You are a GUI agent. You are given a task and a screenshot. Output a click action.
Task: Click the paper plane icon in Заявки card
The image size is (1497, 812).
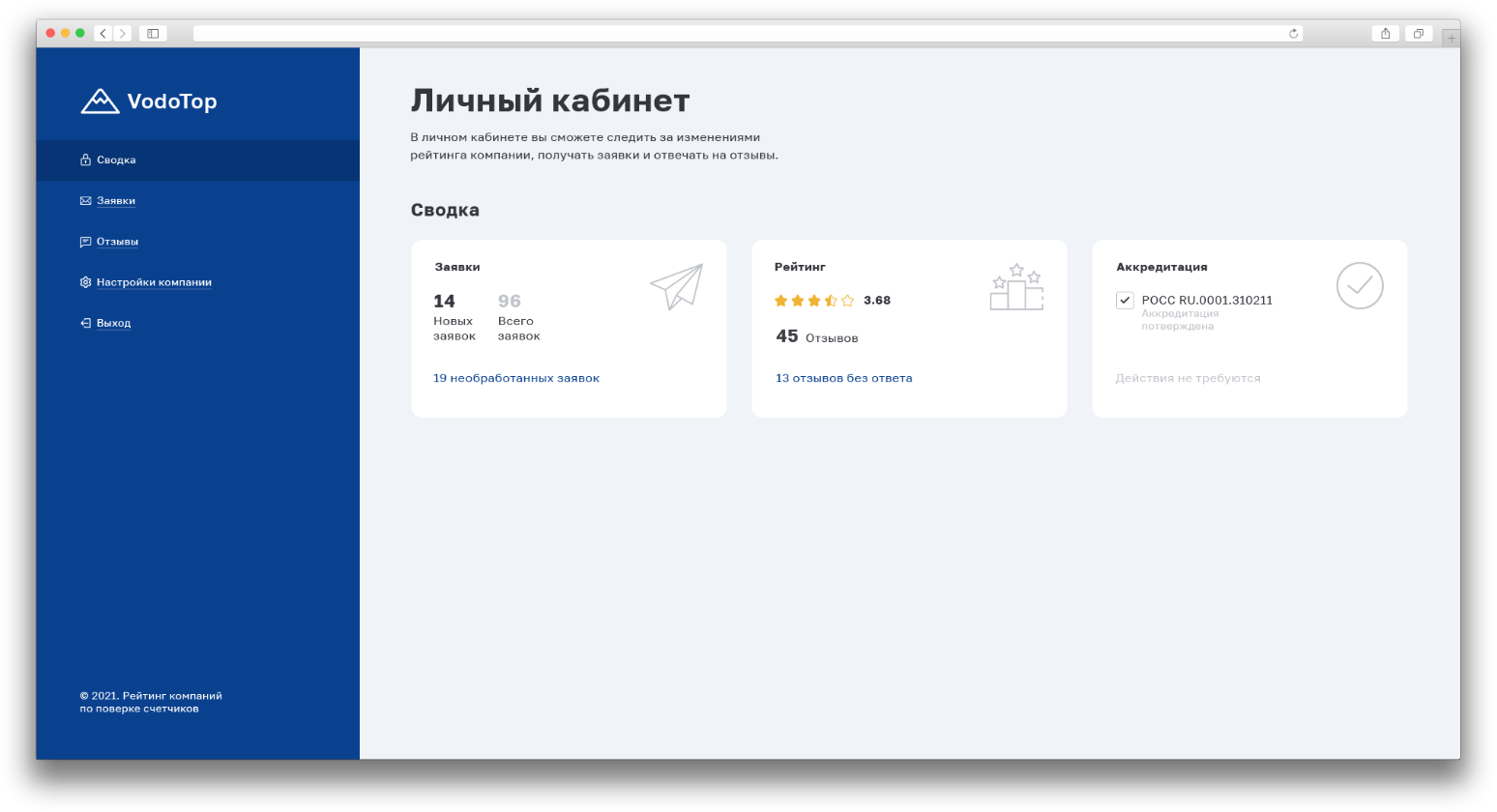click(x=677, y=286)
